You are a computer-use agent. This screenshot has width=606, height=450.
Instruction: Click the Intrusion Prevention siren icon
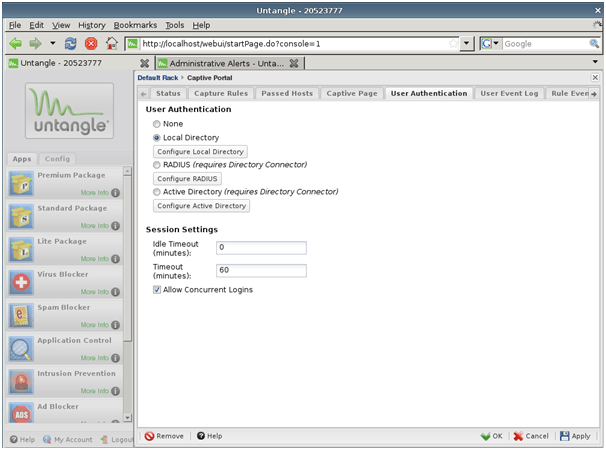tap(21, 381)
